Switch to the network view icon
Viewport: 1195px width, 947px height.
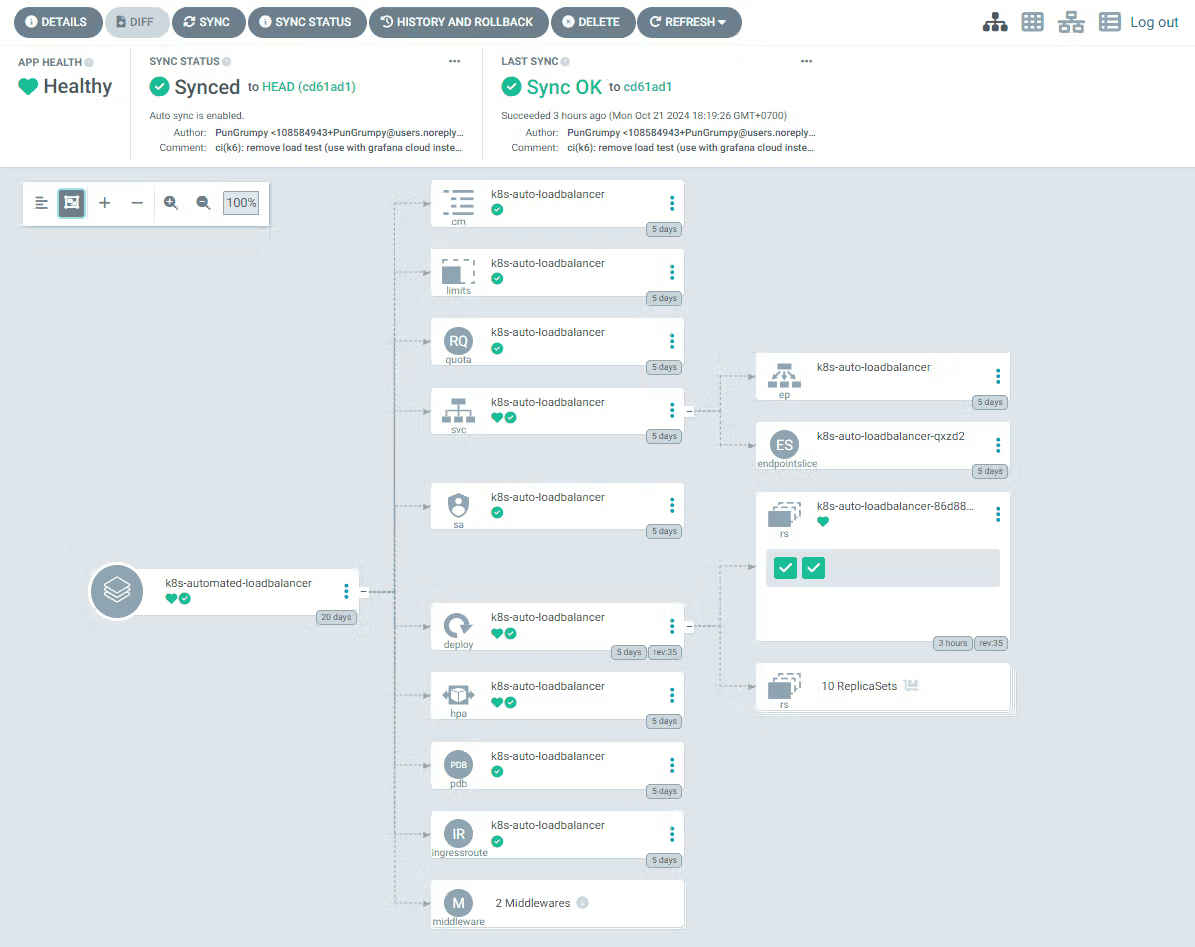[1071, 22]
